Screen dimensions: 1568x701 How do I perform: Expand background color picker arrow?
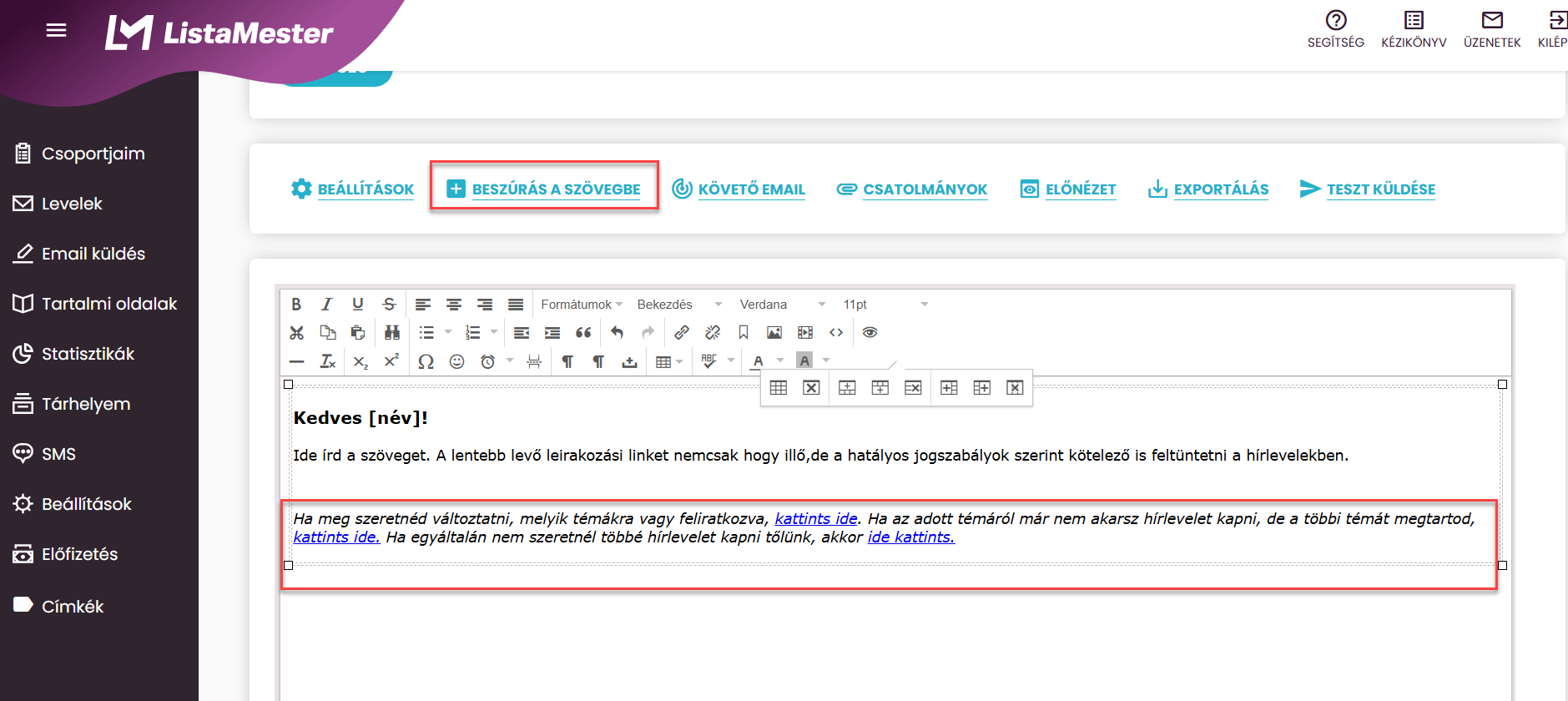tap(826, 361)
